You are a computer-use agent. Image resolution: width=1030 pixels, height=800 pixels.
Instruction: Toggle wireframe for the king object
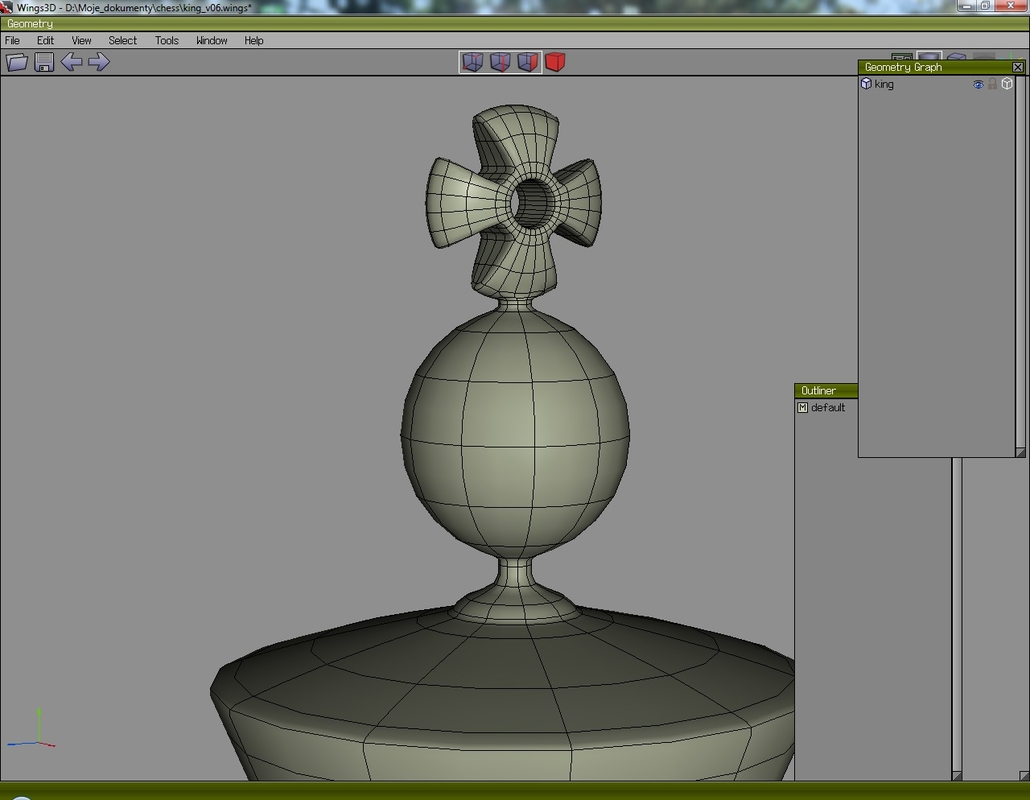click(x=1007, y=85)
